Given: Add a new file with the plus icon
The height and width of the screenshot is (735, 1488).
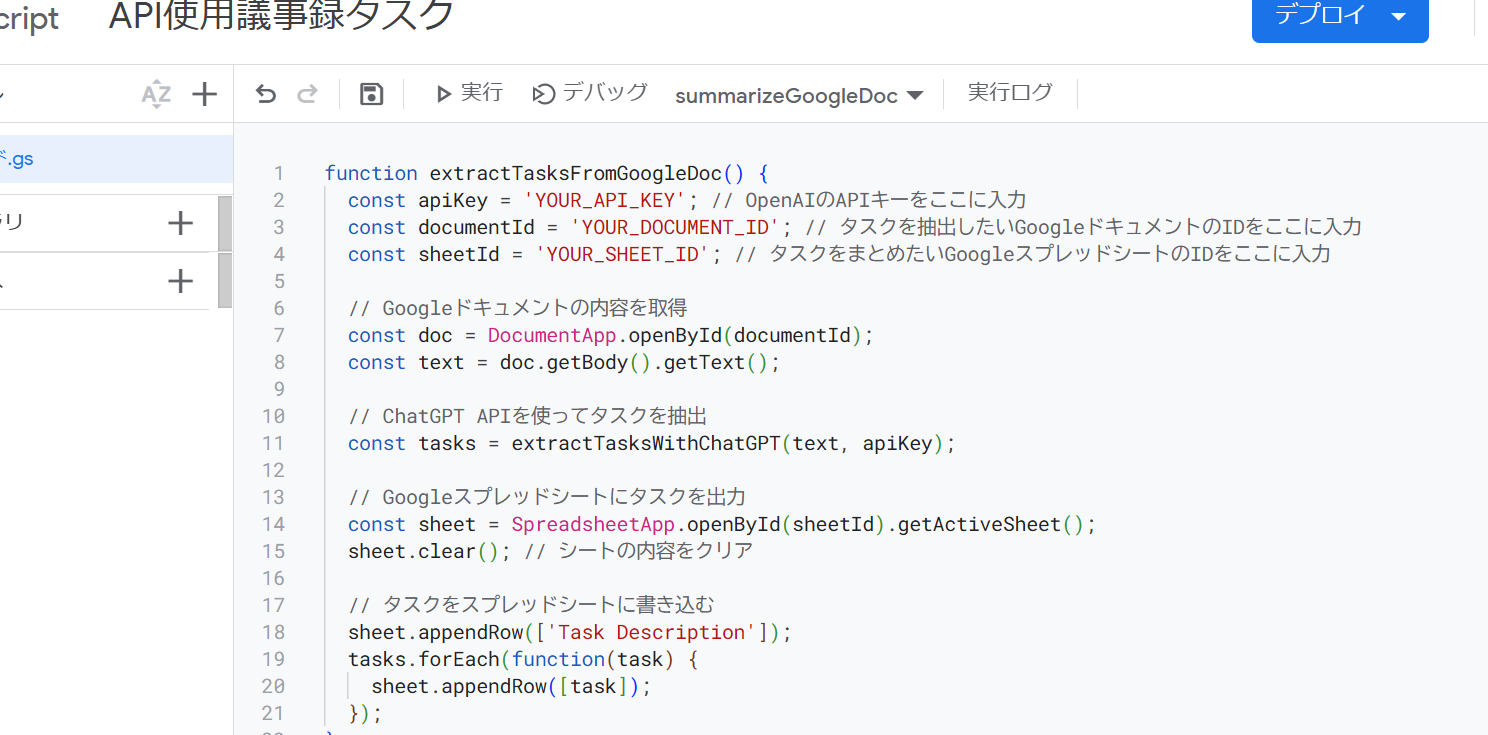Looking at the screenshot, I should [204, 95].
